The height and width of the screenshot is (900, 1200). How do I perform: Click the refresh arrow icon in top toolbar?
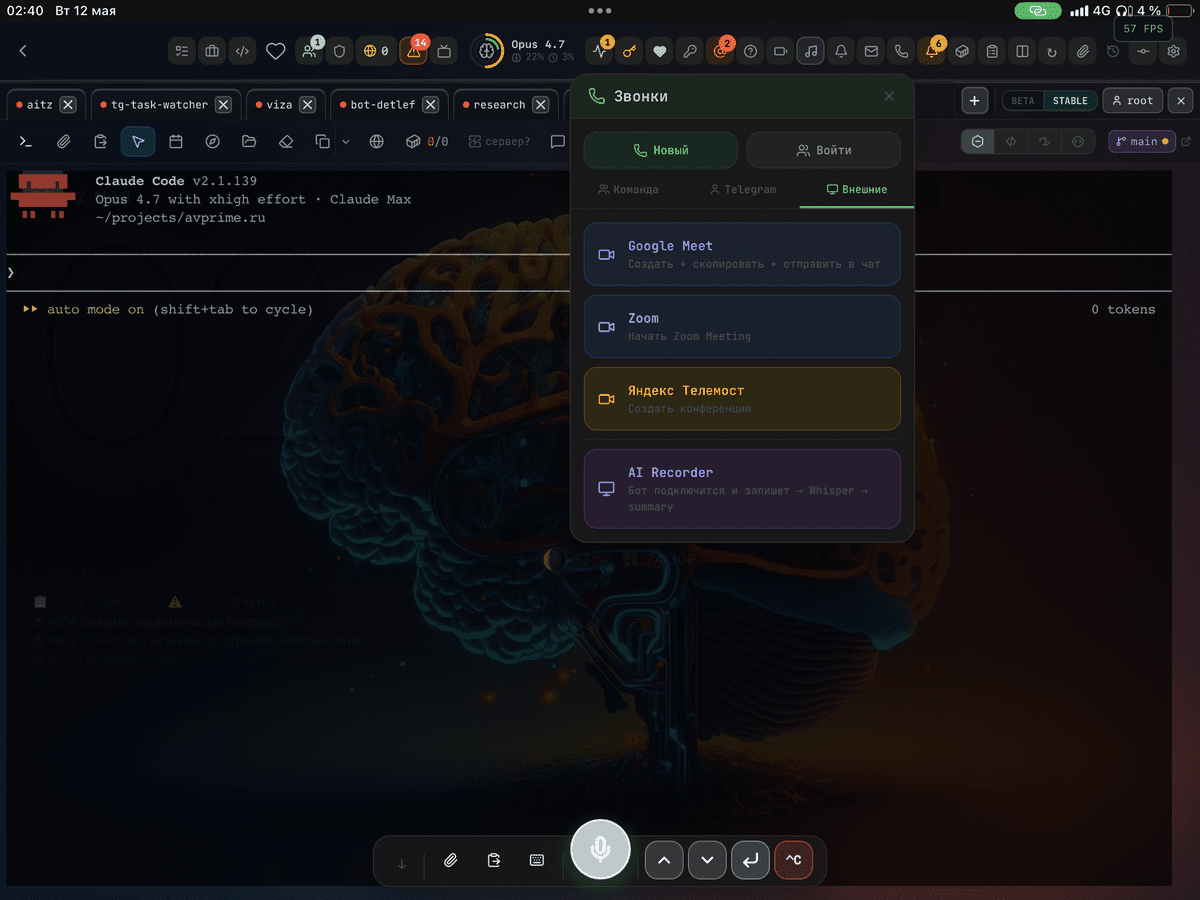pos(1052,51)
